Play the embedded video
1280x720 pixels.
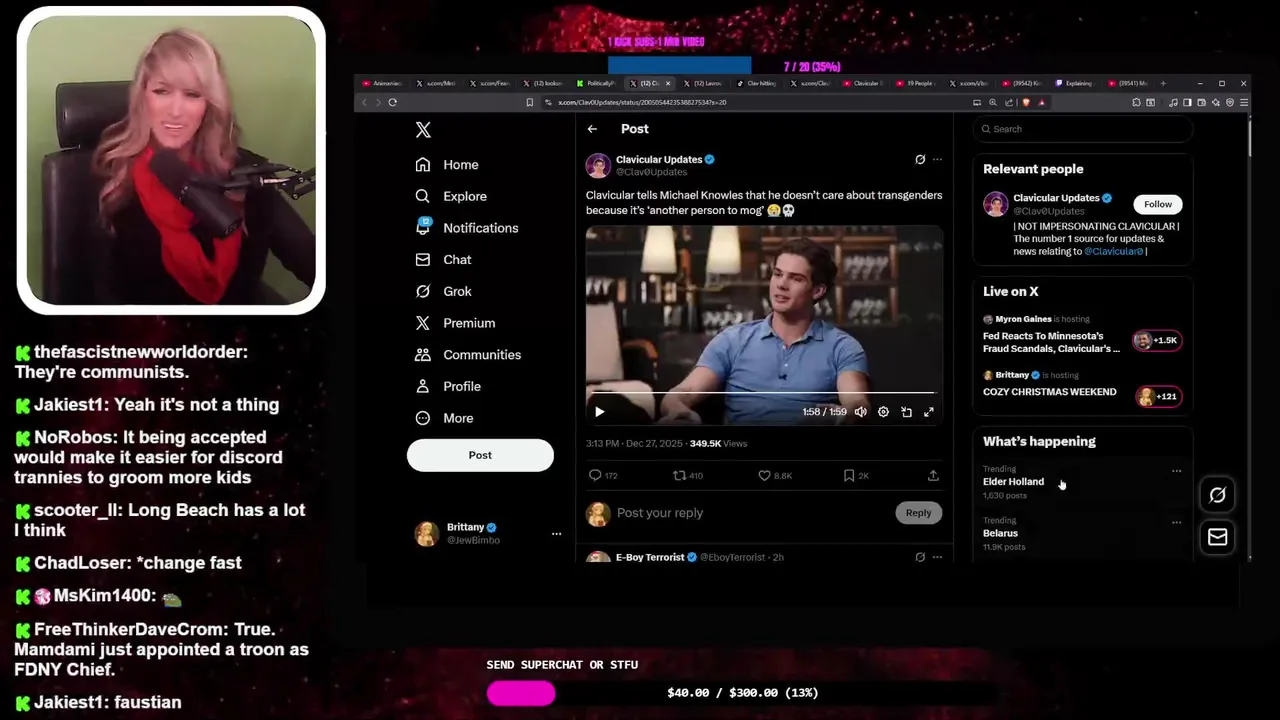tap(599, 412)
